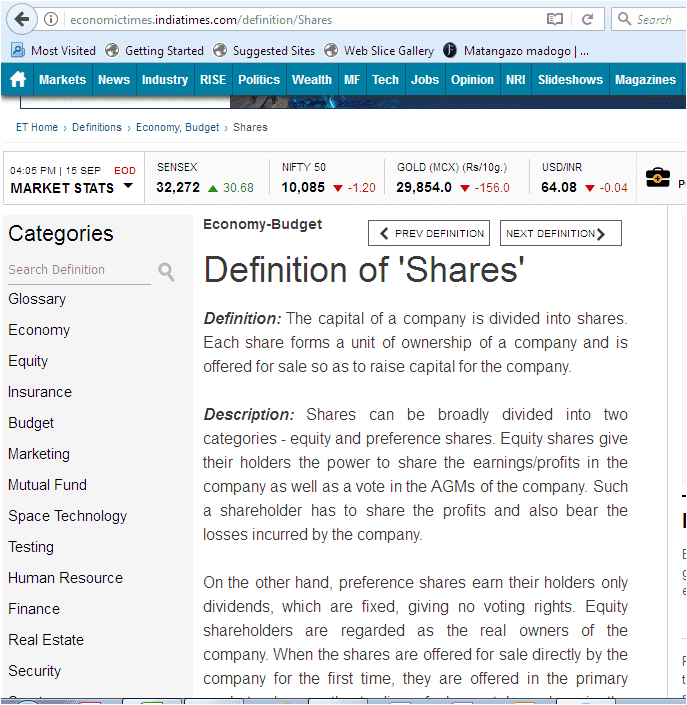Follow ET Home breadcrumb link
The image size is (687, 705).
coord(37,127)
